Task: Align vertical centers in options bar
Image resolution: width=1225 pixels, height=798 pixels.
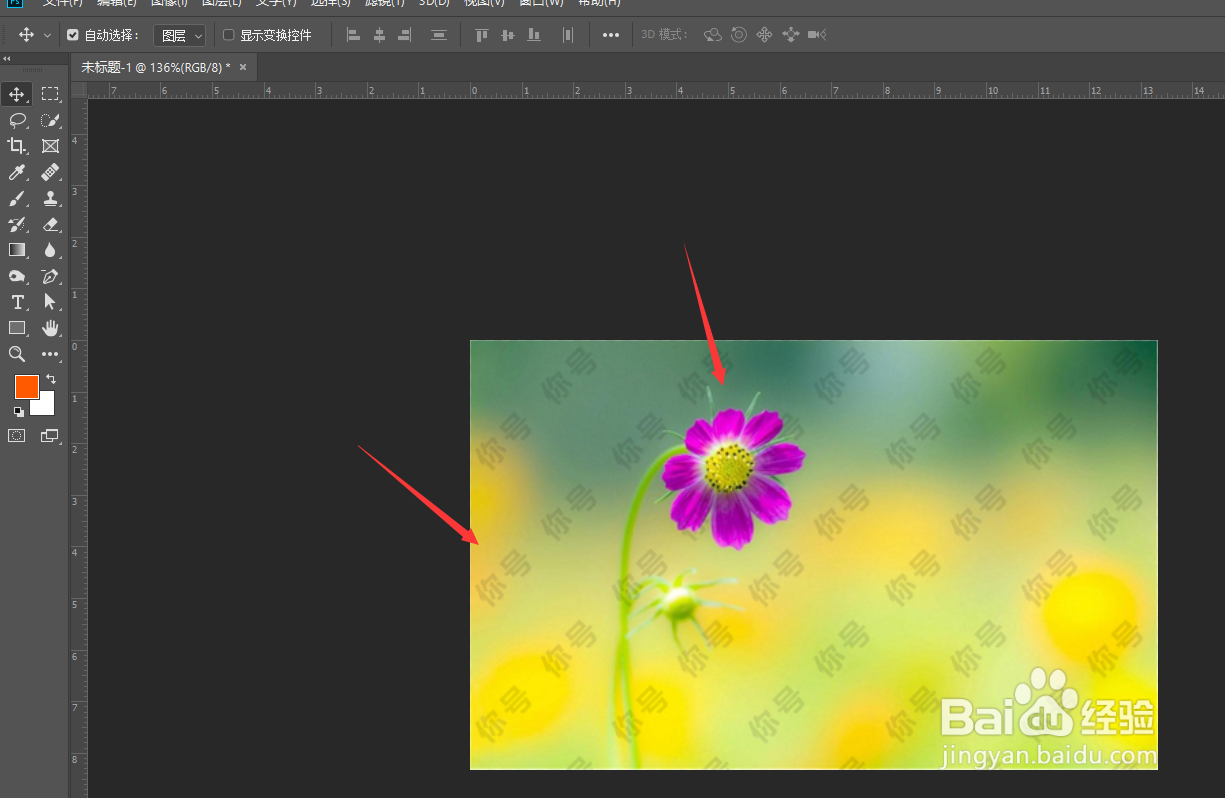Action: pyautogui.click(x=507, y=35)
